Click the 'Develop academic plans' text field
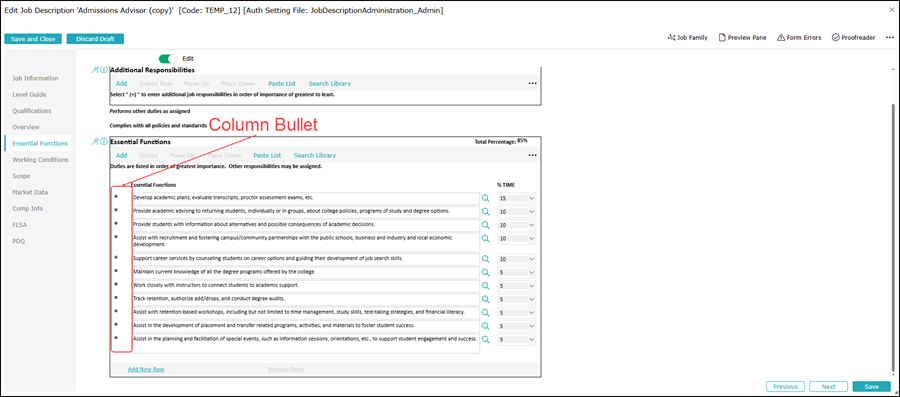Viewport: 900px width, 397px height. [x=305, y=198]
